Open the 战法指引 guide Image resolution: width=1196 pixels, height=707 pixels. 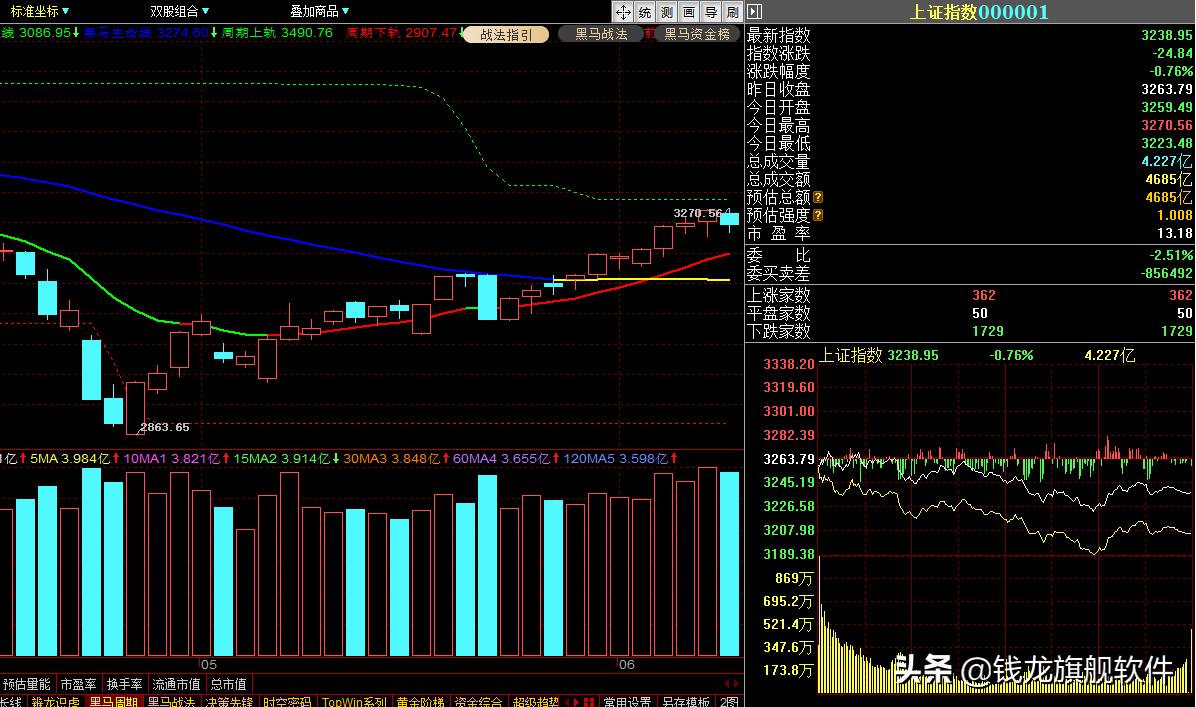(x=506, y=33)
